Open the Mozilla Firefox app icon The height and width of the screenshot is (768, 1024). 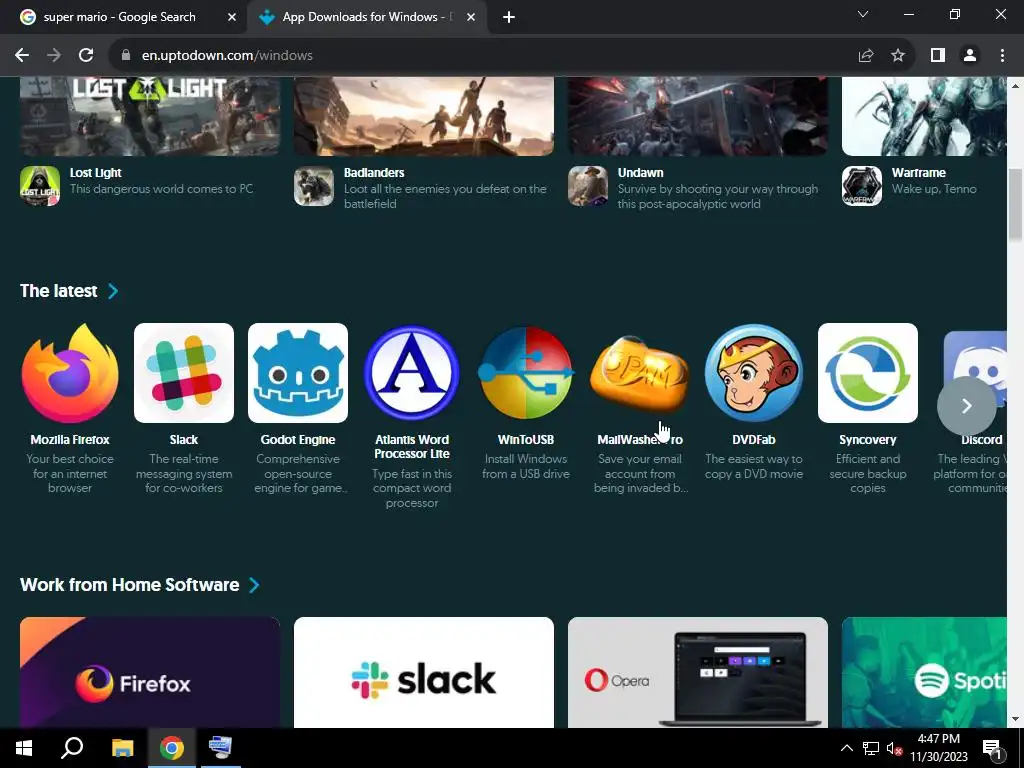click(x=70, y=373)
